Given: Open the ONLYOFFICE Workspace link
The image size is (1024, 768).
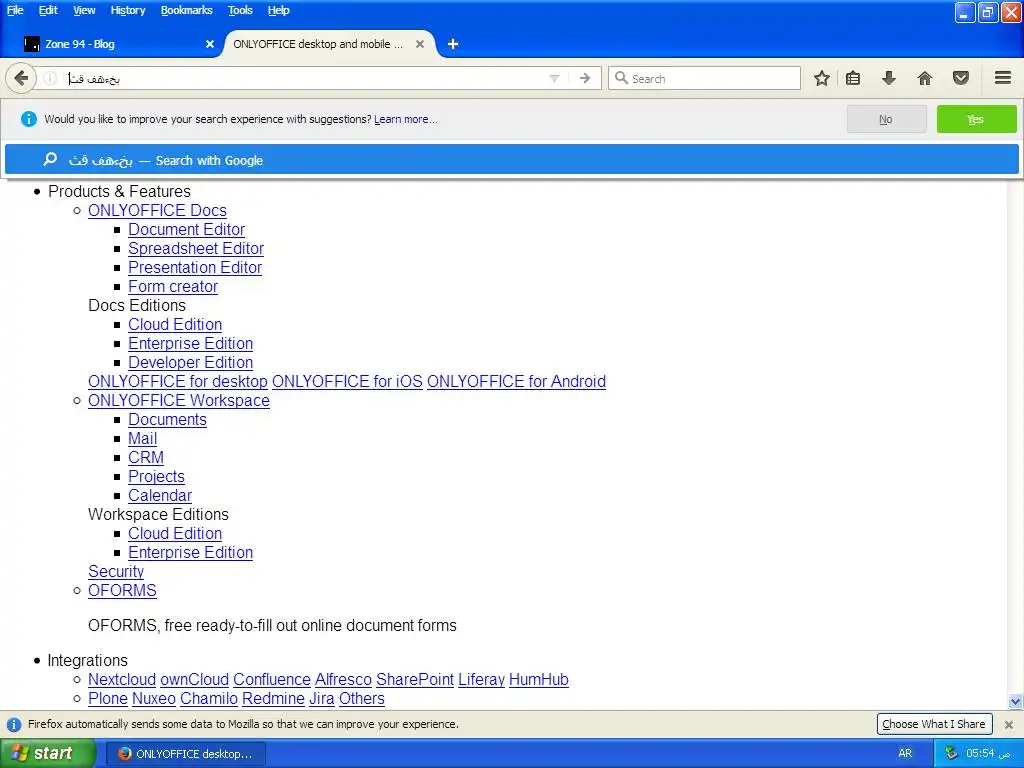Looking at the screenshot, I should (179, 400).
